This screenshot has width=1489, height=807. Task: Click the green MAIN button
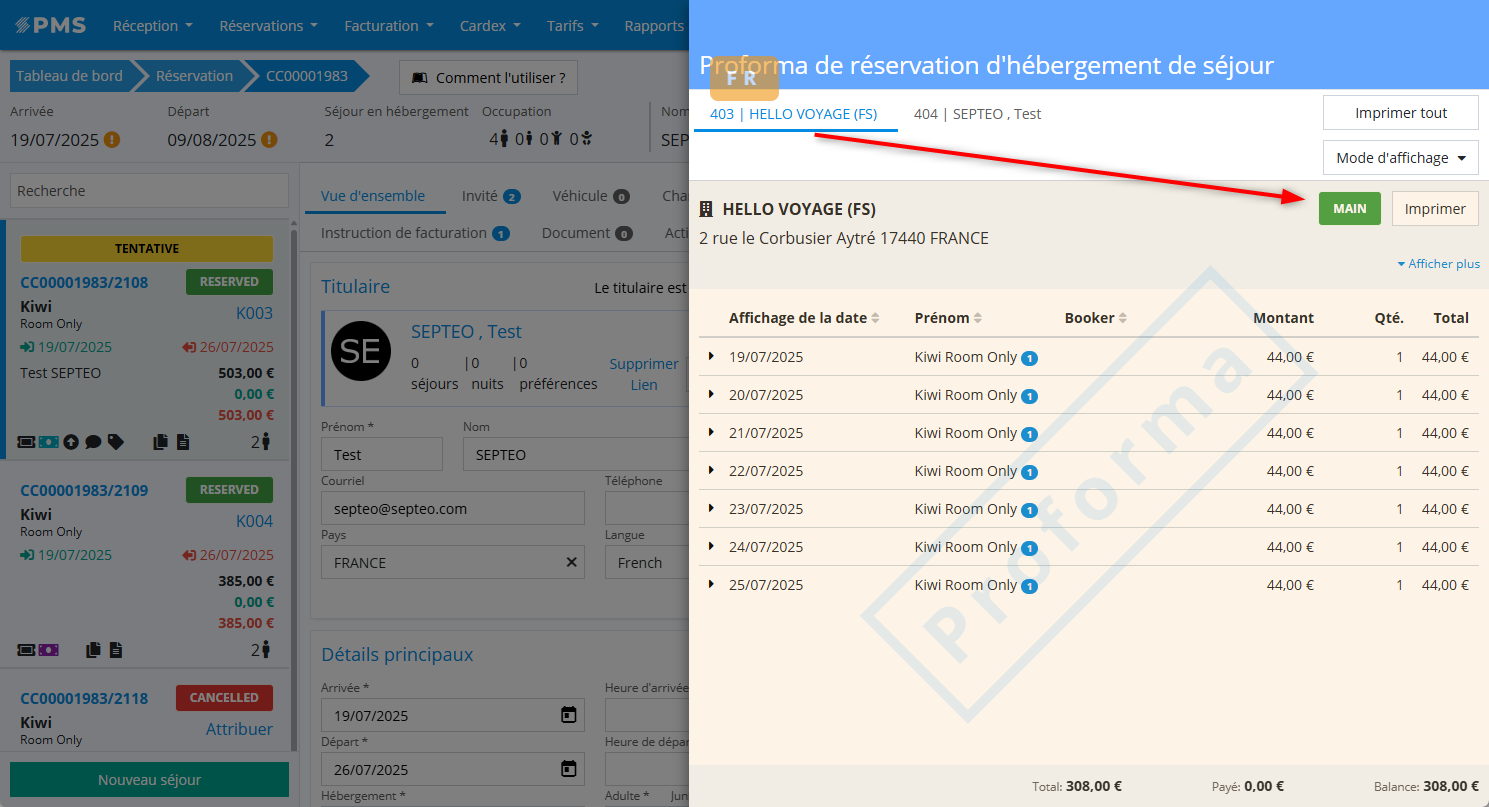tap(1349, 209)
